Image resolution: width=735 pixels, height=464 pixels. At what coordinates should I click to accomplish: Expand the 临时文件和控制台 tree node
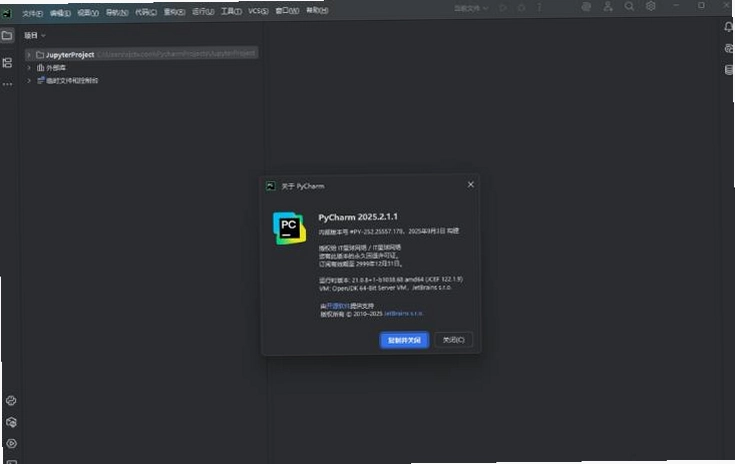[x=29, y=81]
